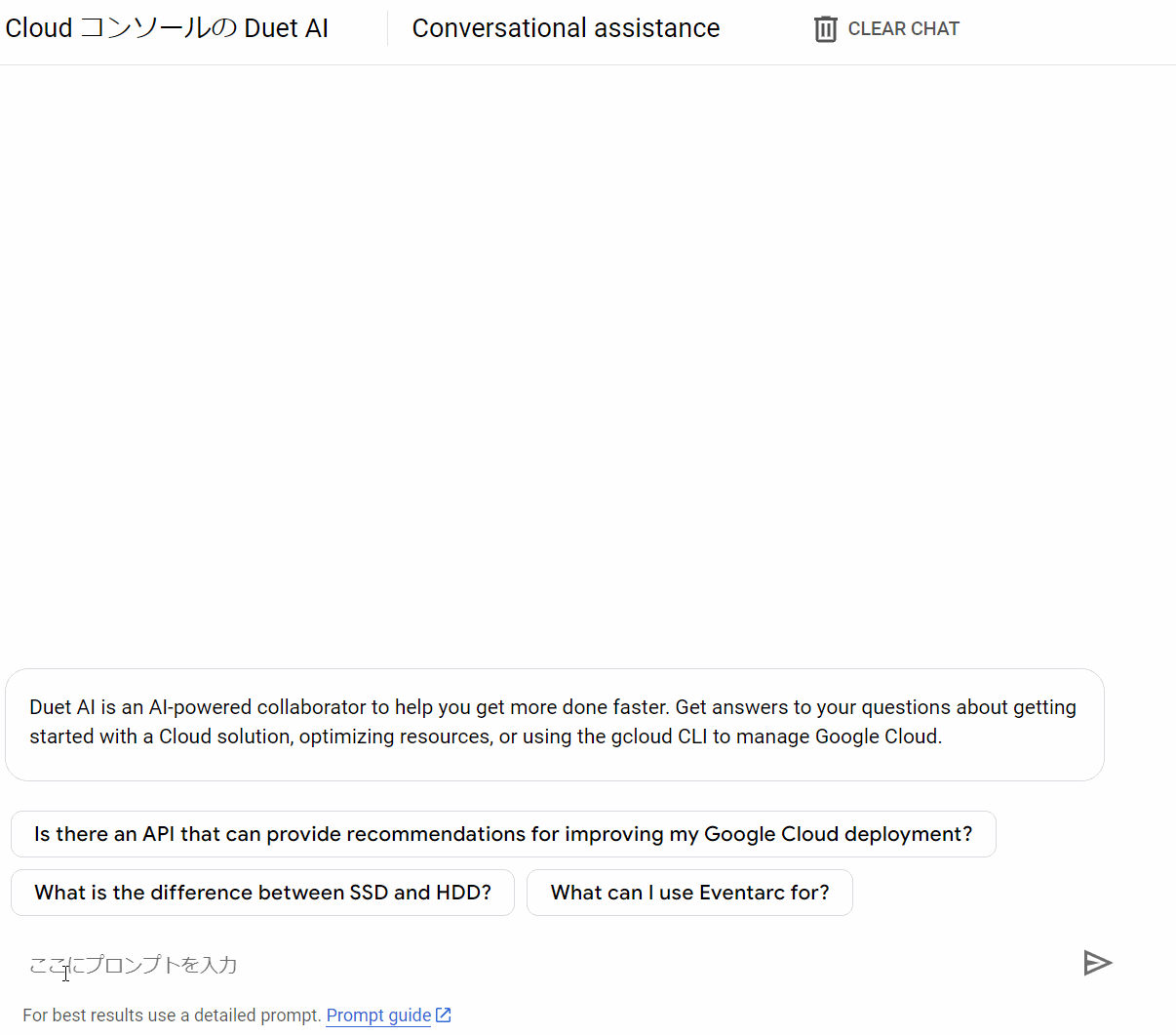Screen dimensions: 1176x1035
Task: Click inside the prompt input field
Action: [x=390, y=964]
